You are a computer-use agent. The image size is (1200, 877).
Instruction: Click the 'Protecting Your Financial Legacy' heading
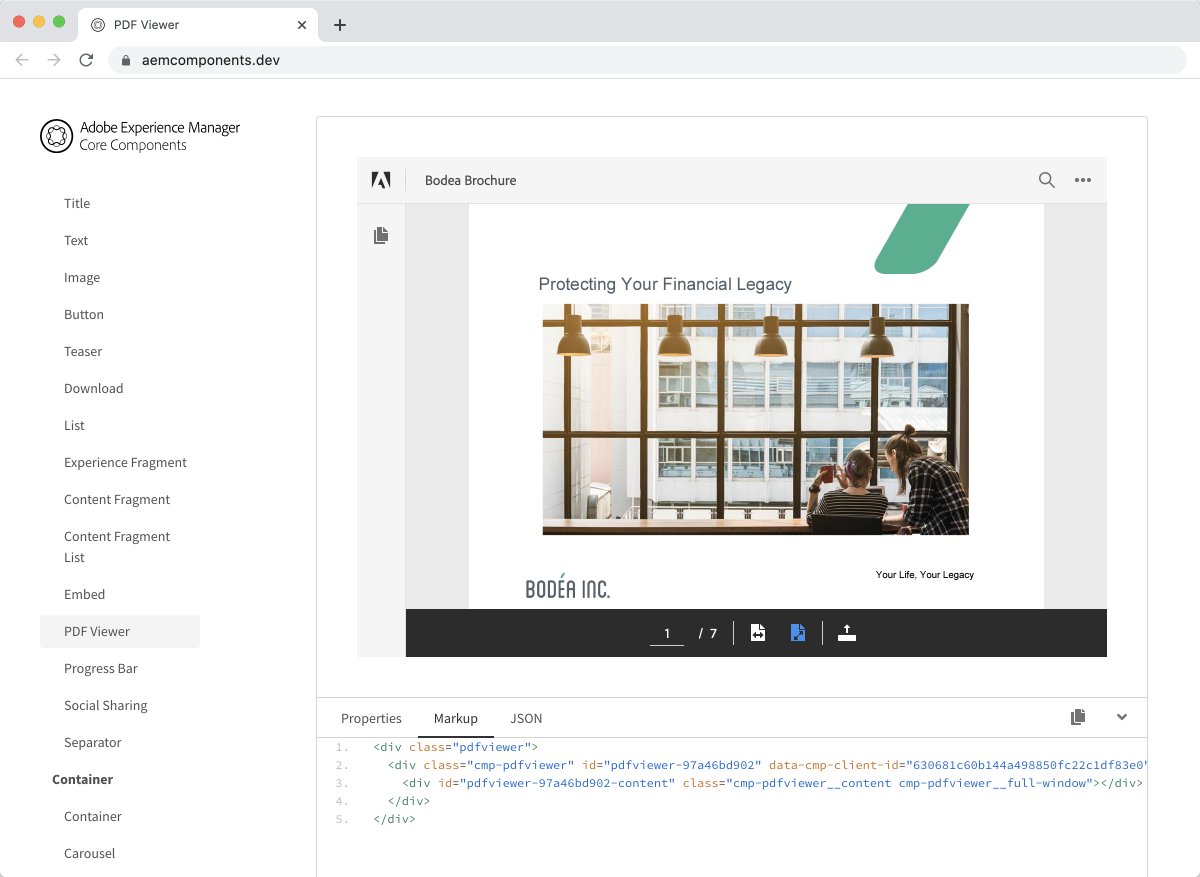click(x=665, y=284)
